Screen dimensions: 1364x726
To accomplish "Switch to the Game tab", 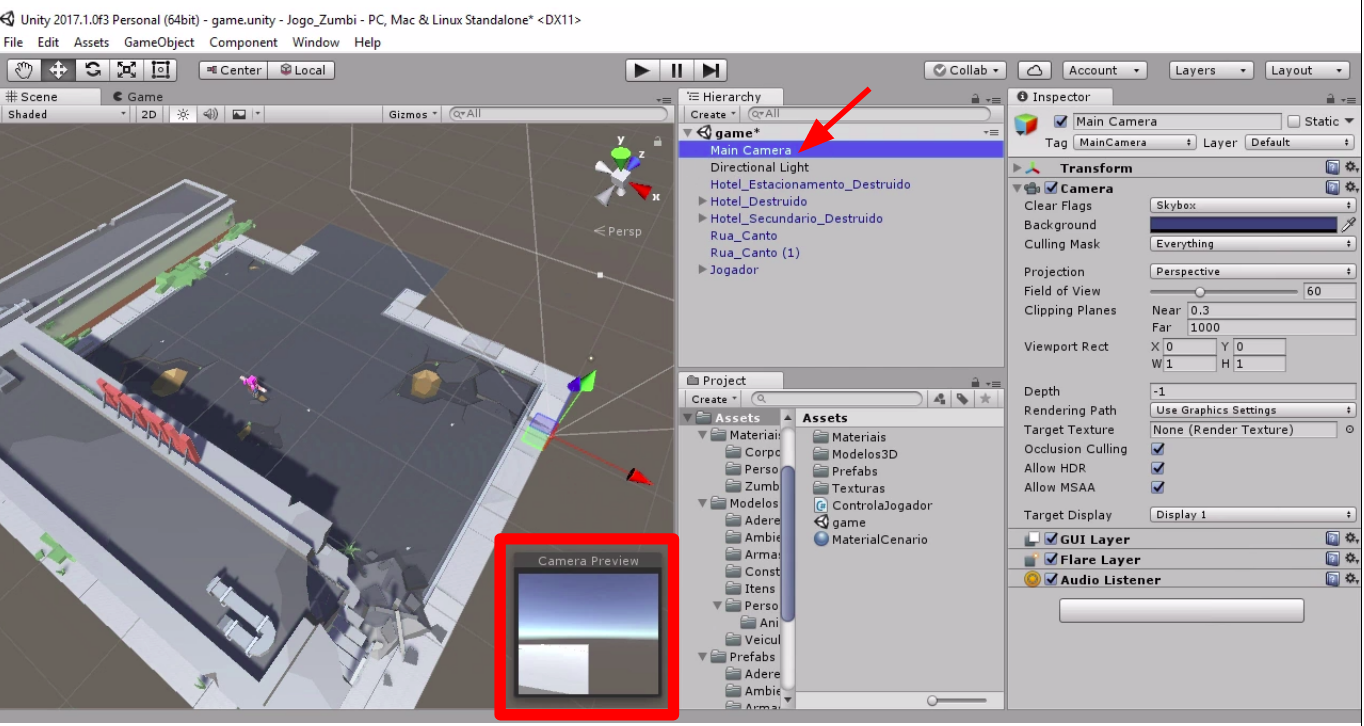I will (x=144, y=97).
